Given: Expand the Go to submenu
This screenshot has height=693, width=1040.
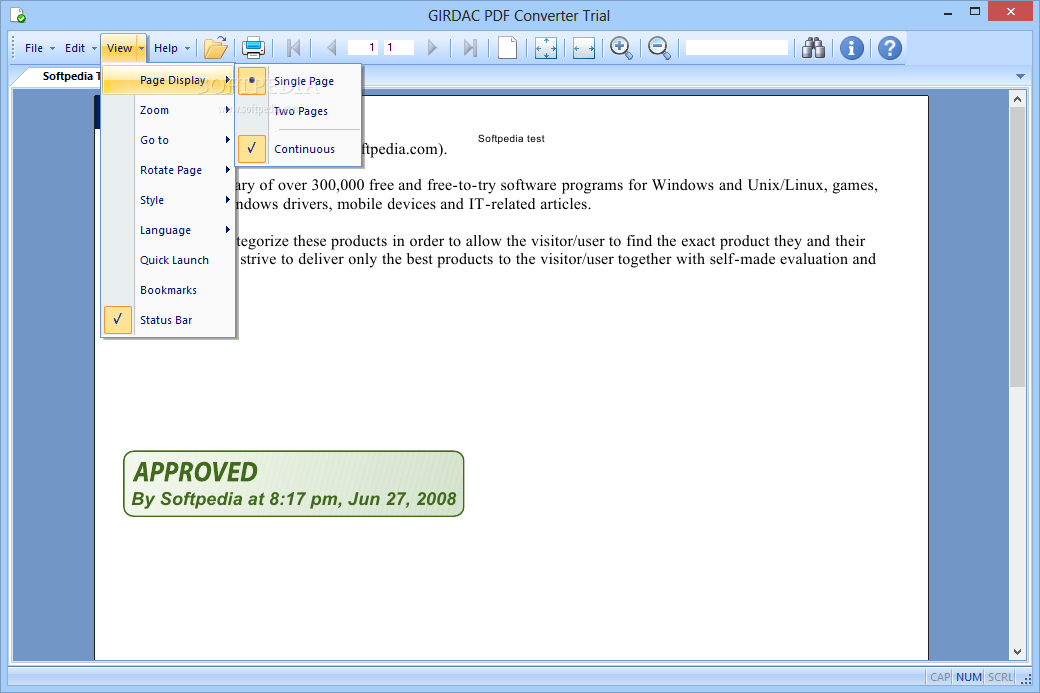Looking at the screenshot, I should click(x=169, y=140).
